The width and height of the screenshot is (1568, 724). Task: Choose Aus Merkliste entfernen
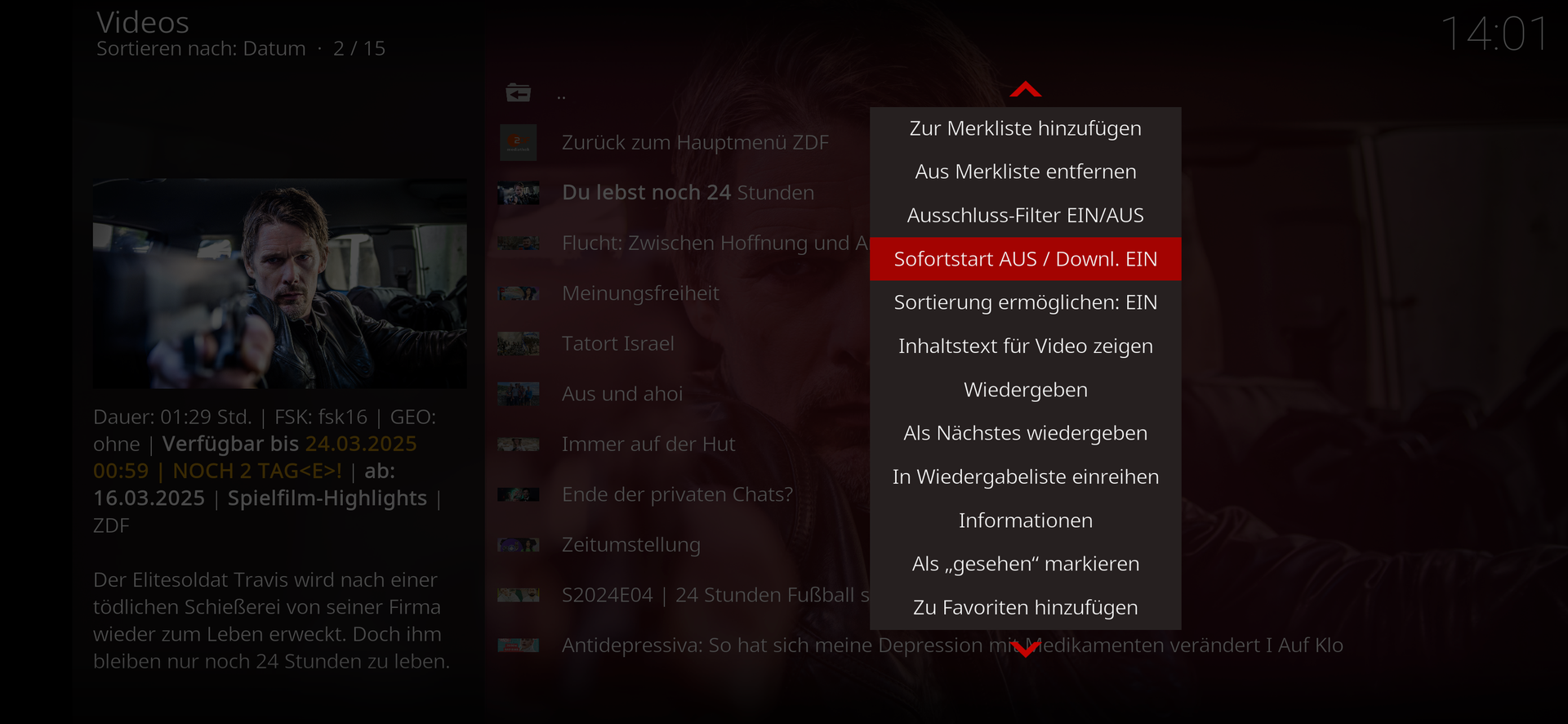click(x=1025, y=172)
